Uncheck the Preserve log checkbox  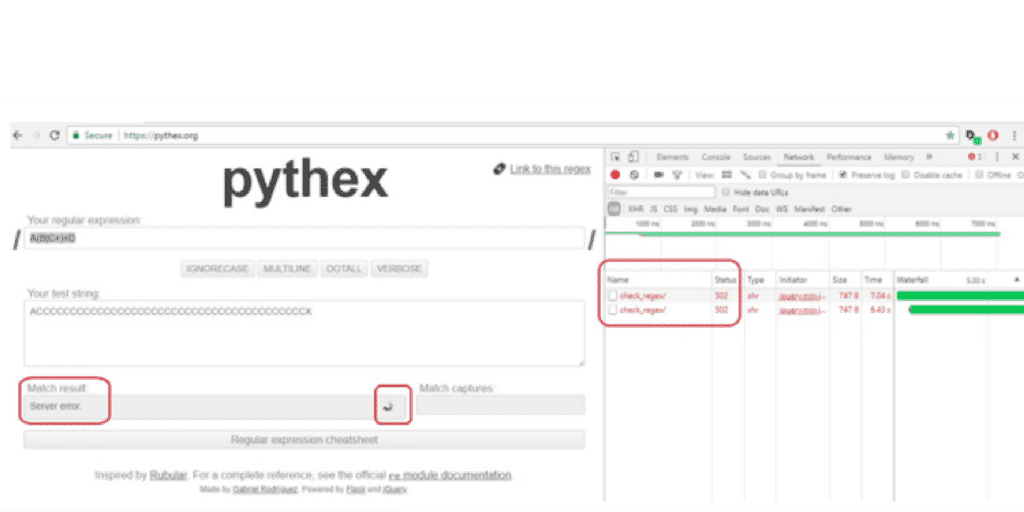click(x=843, y=175)
